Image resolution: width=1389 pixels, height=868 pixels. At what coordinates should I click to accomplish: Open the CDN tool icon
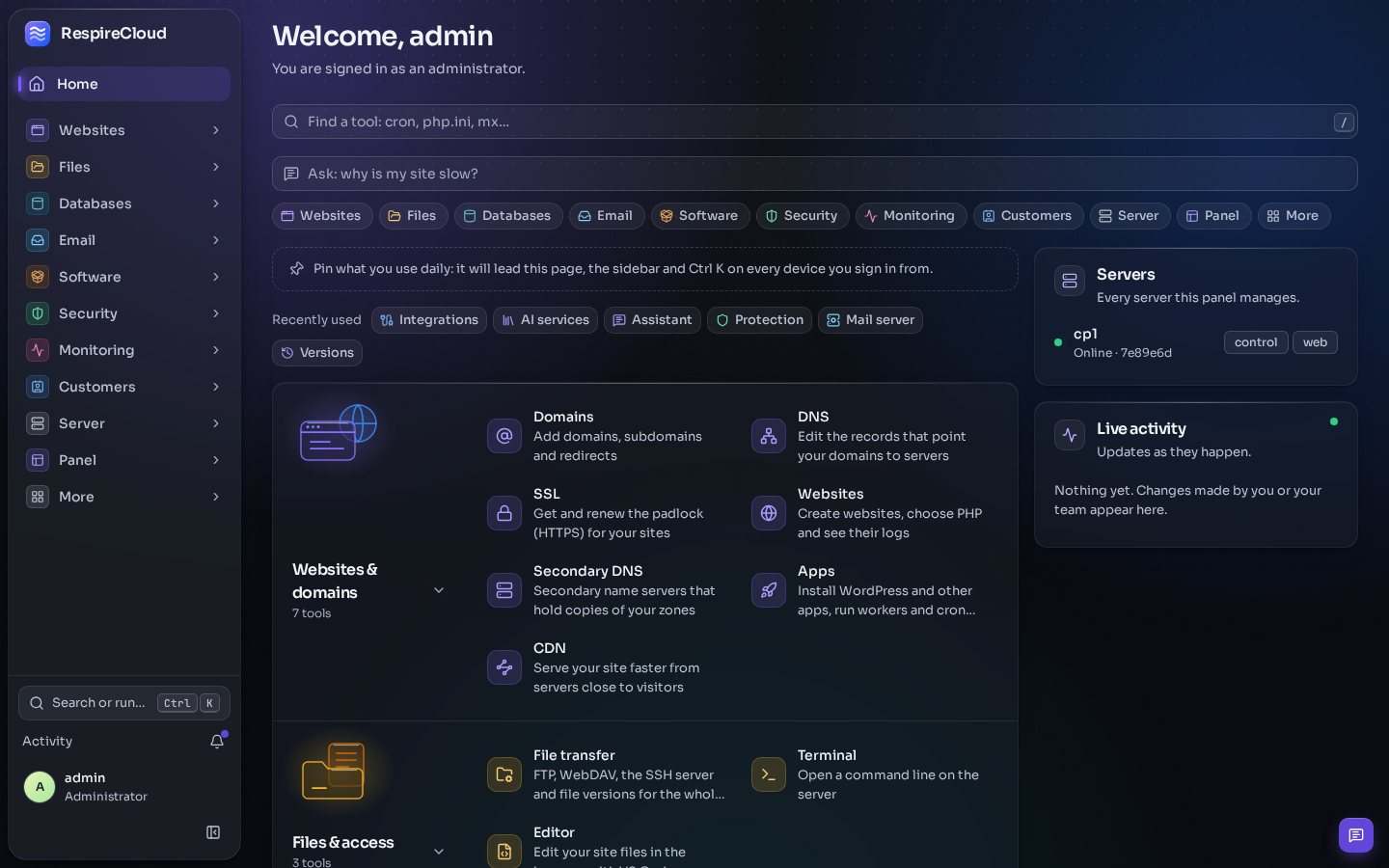(504, 667)
